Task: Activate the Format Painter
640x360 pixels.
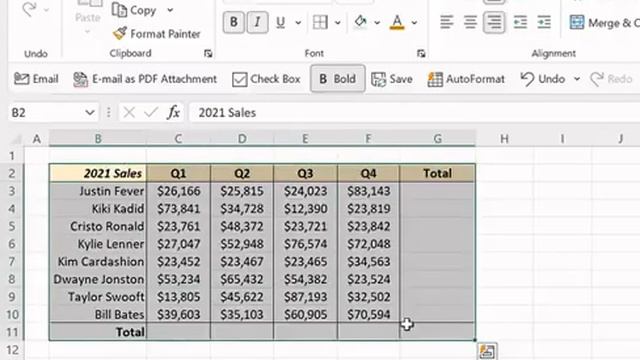Action: point(157,33)
